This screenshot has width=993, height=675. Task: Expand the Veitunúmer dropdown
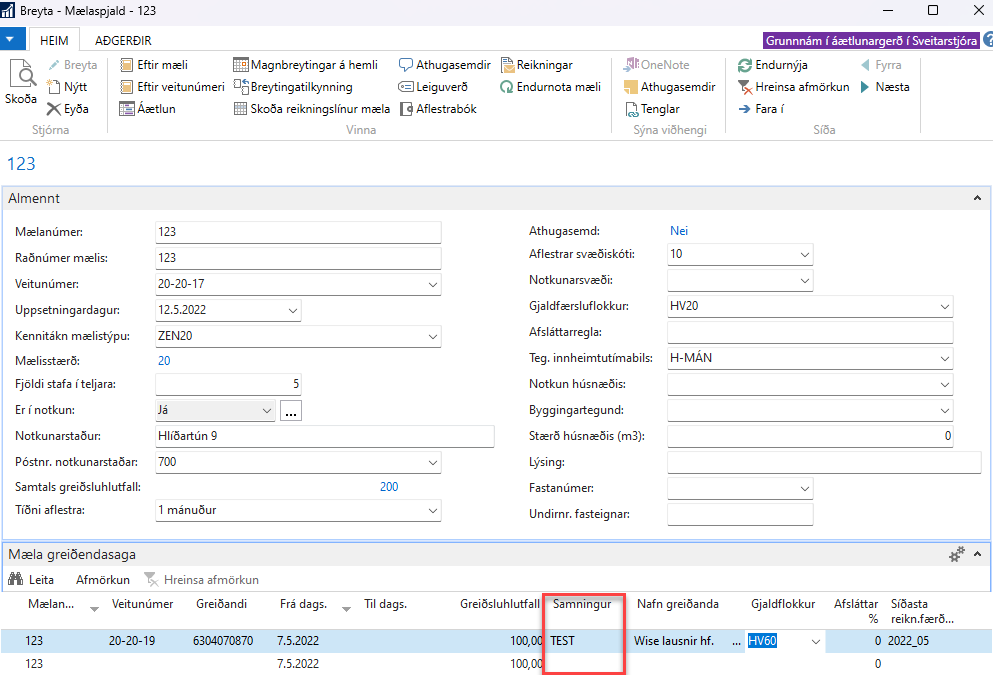[432, 285]
